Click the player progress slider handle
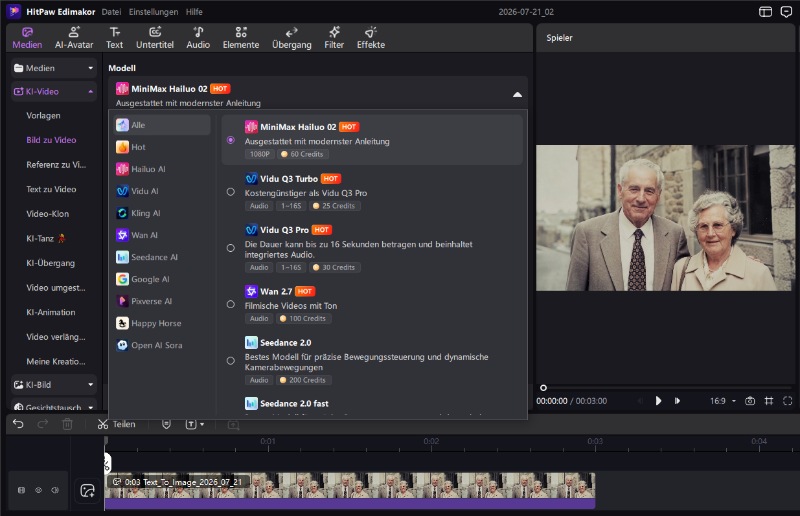Image resolution: width=800 pixels, height=516 pixels. tap(543, 388)
